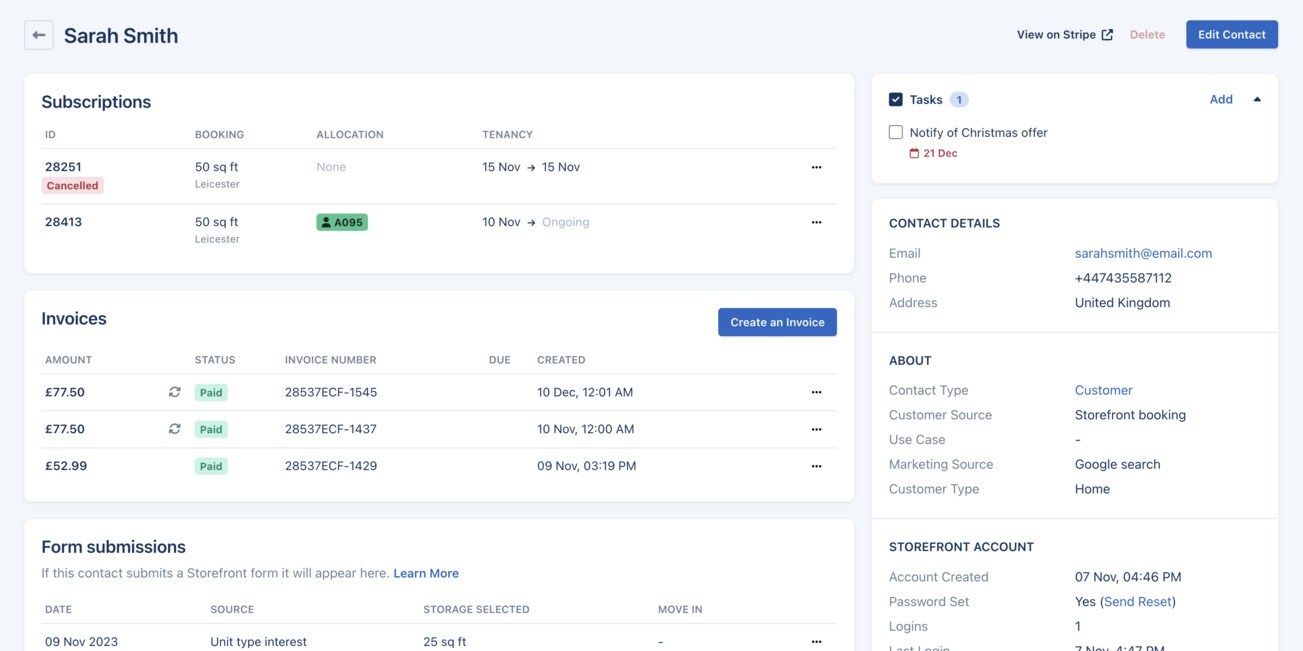Toggle the Tasks header checkbox
This screenshot has height=651, width=1303.
(895, 98)
